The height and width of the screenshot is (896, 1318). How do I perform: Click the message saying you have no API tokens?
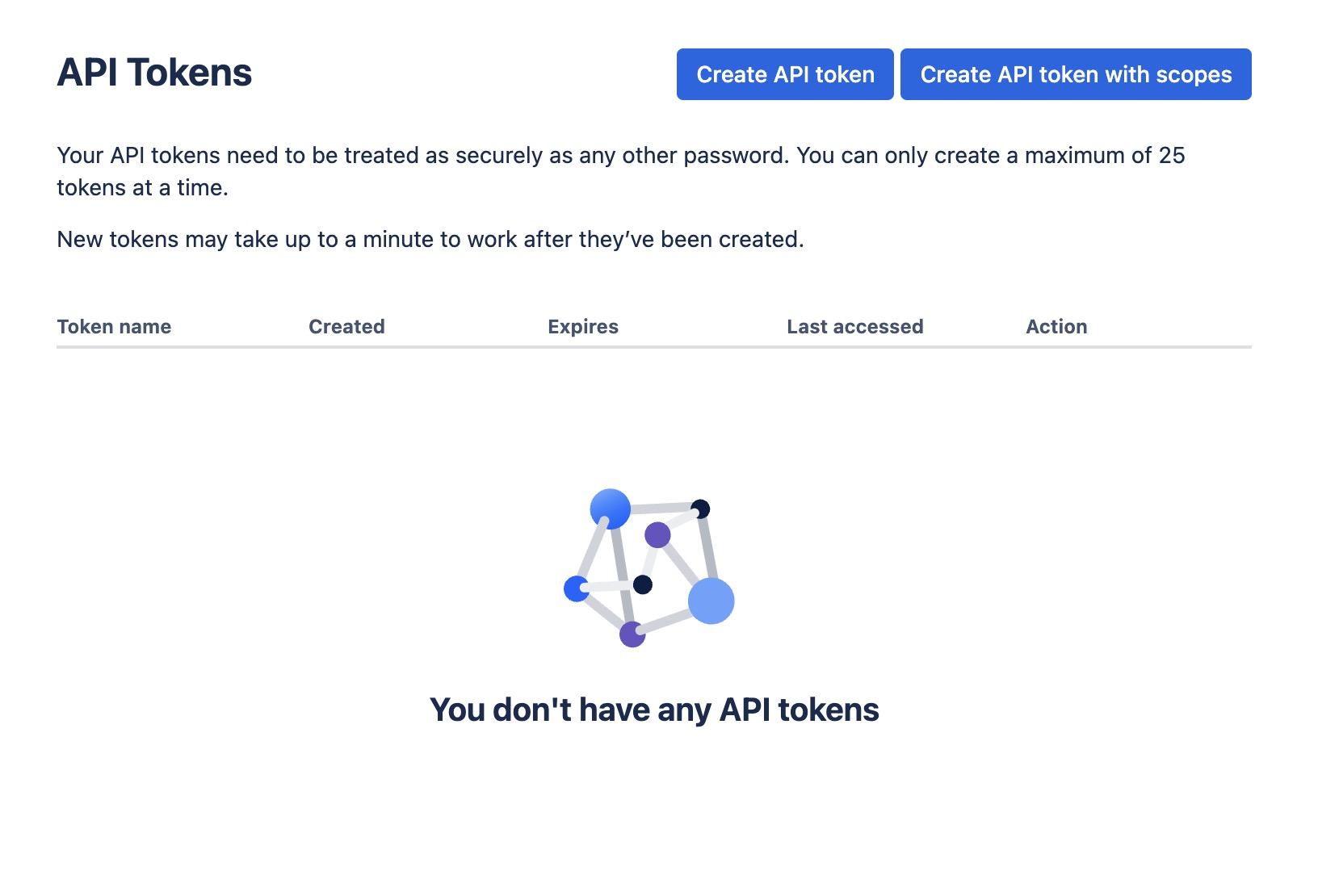point(655,710)
